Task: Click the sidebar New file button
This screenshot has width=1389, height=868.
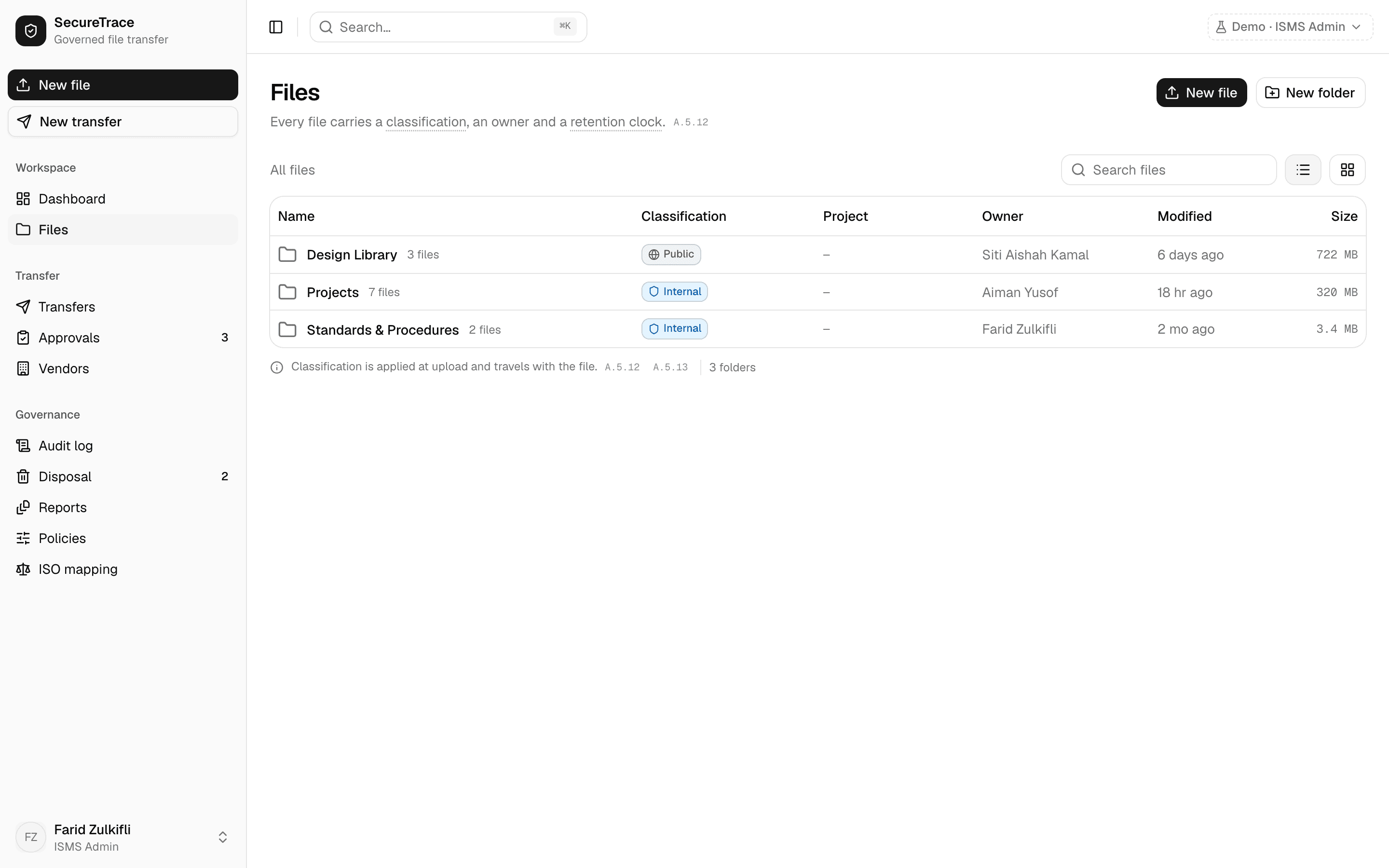Action: (123, 85)
